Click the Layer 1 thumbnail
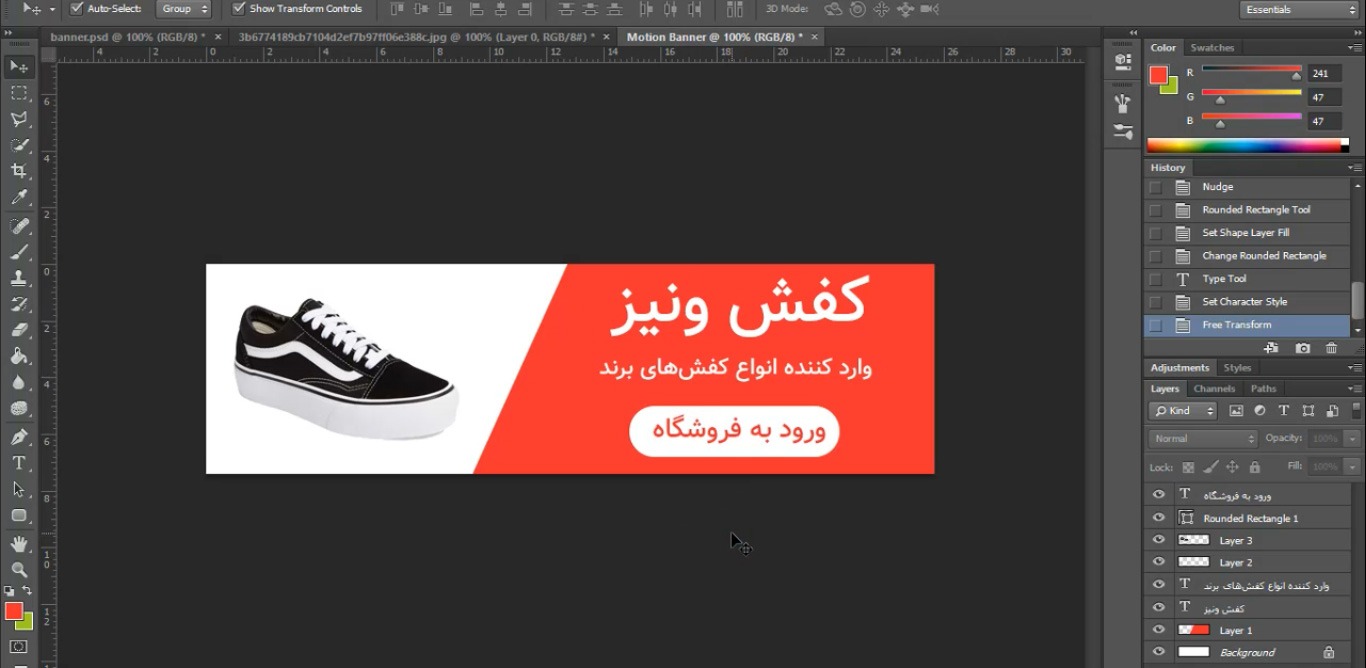Image resolution: width=1366 pixels, height=668 pixels. click(x=1194, y=630)
